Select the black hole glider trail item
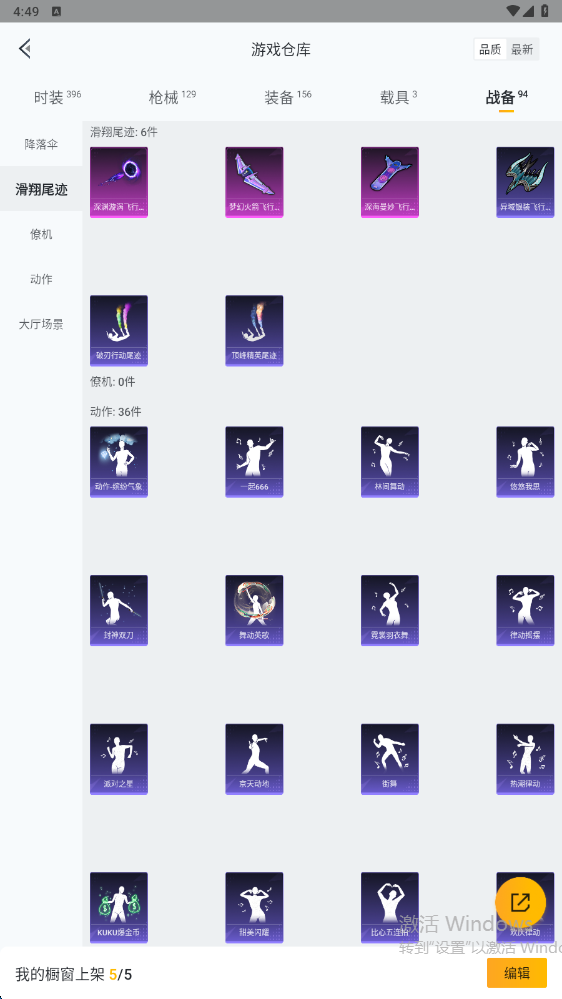562x999 pixels. click(x=119, y=182)
